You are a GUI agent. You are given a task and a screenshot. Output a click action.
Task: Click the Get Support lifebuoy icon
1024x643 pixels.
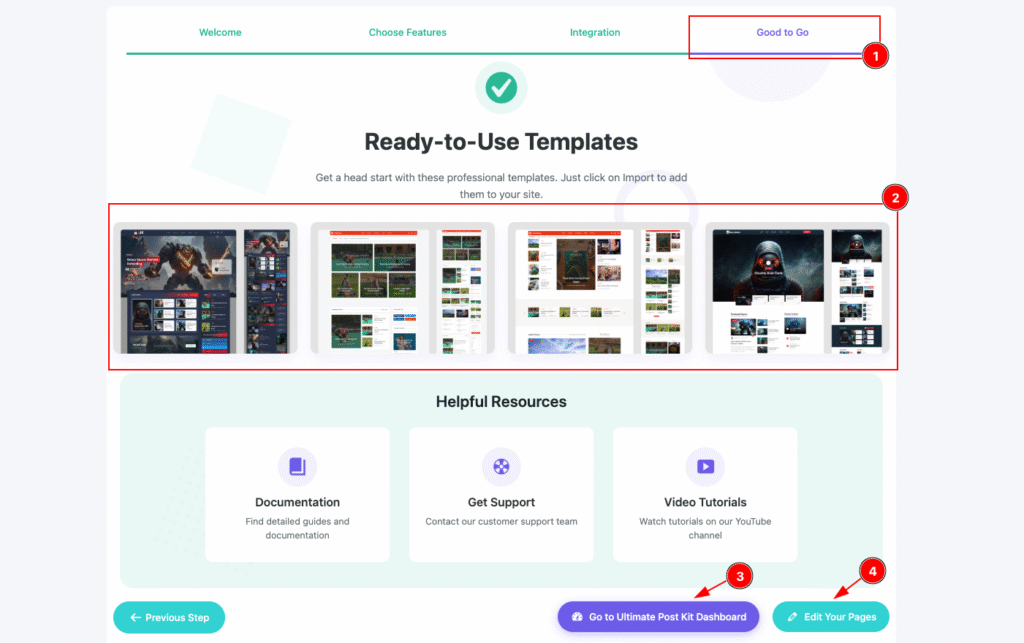coord(501,466)
